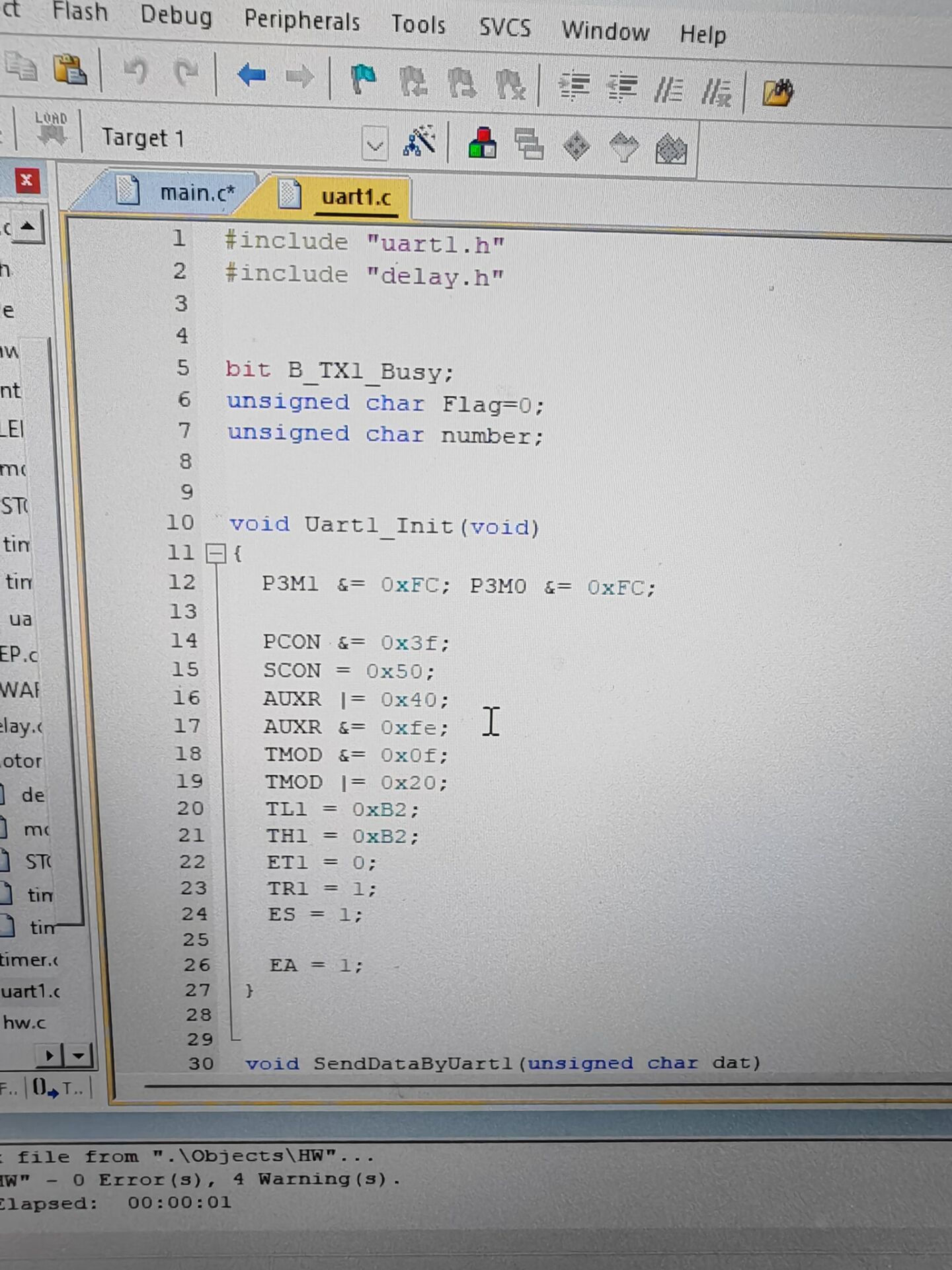Click the project panel scroll-down arrow
952x1270 pixels.
point(79,1056)
